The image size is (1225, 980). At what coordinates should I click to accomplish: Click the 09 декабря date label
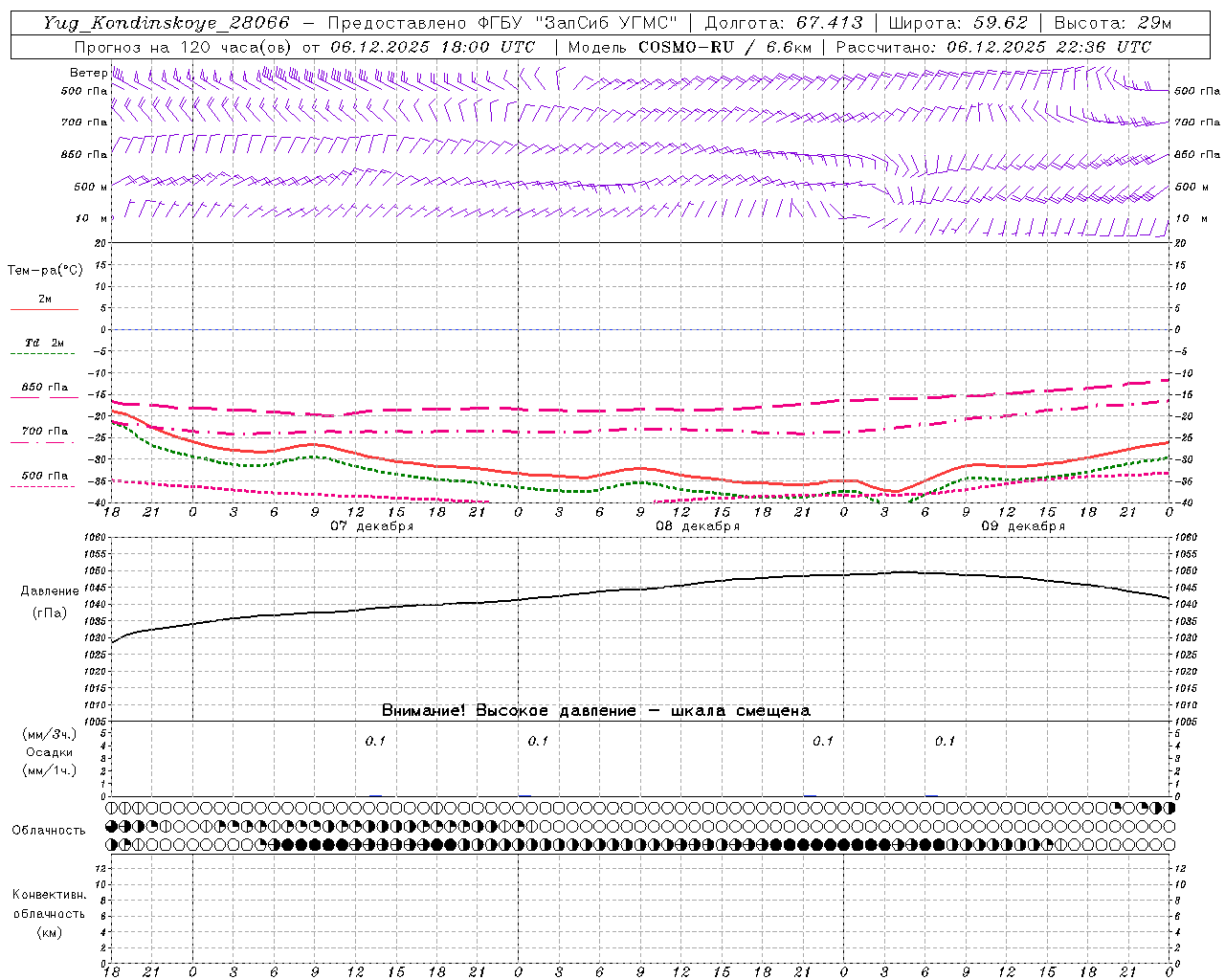[1023, 526]
